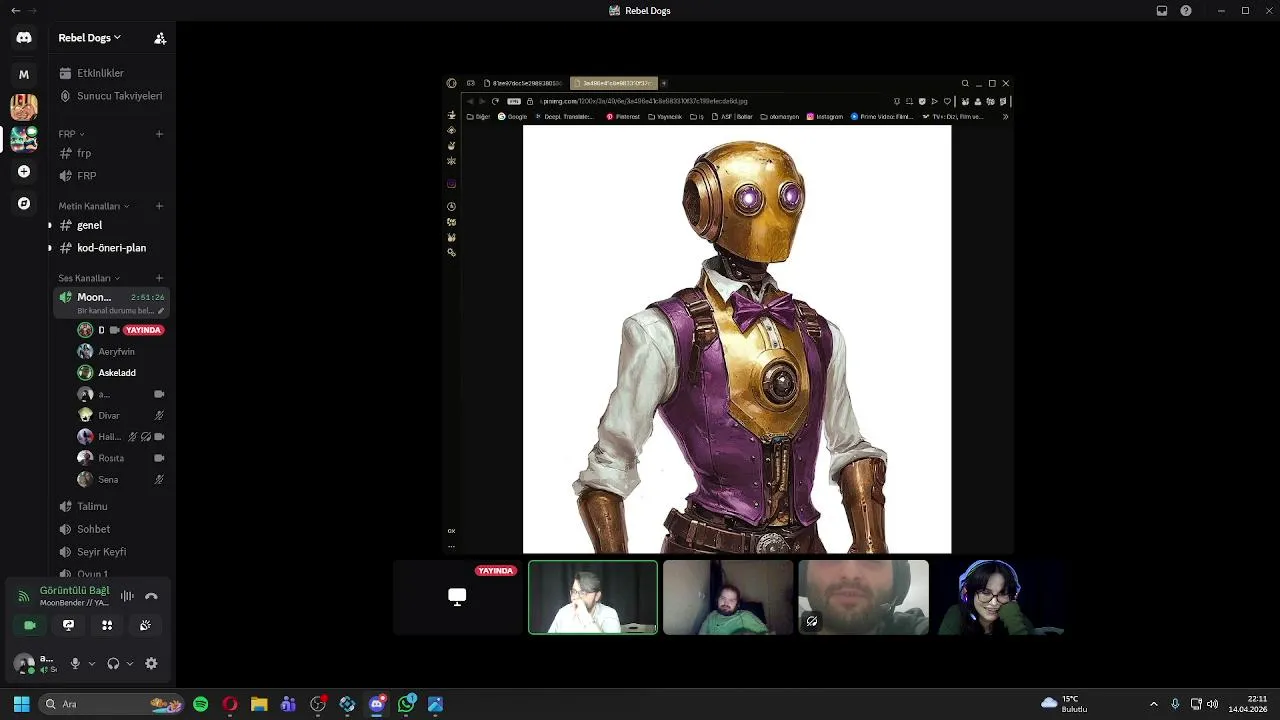Invite people to Rebel Dogs server
Screen dimensions: 1280x720
[x=160, y=38]
